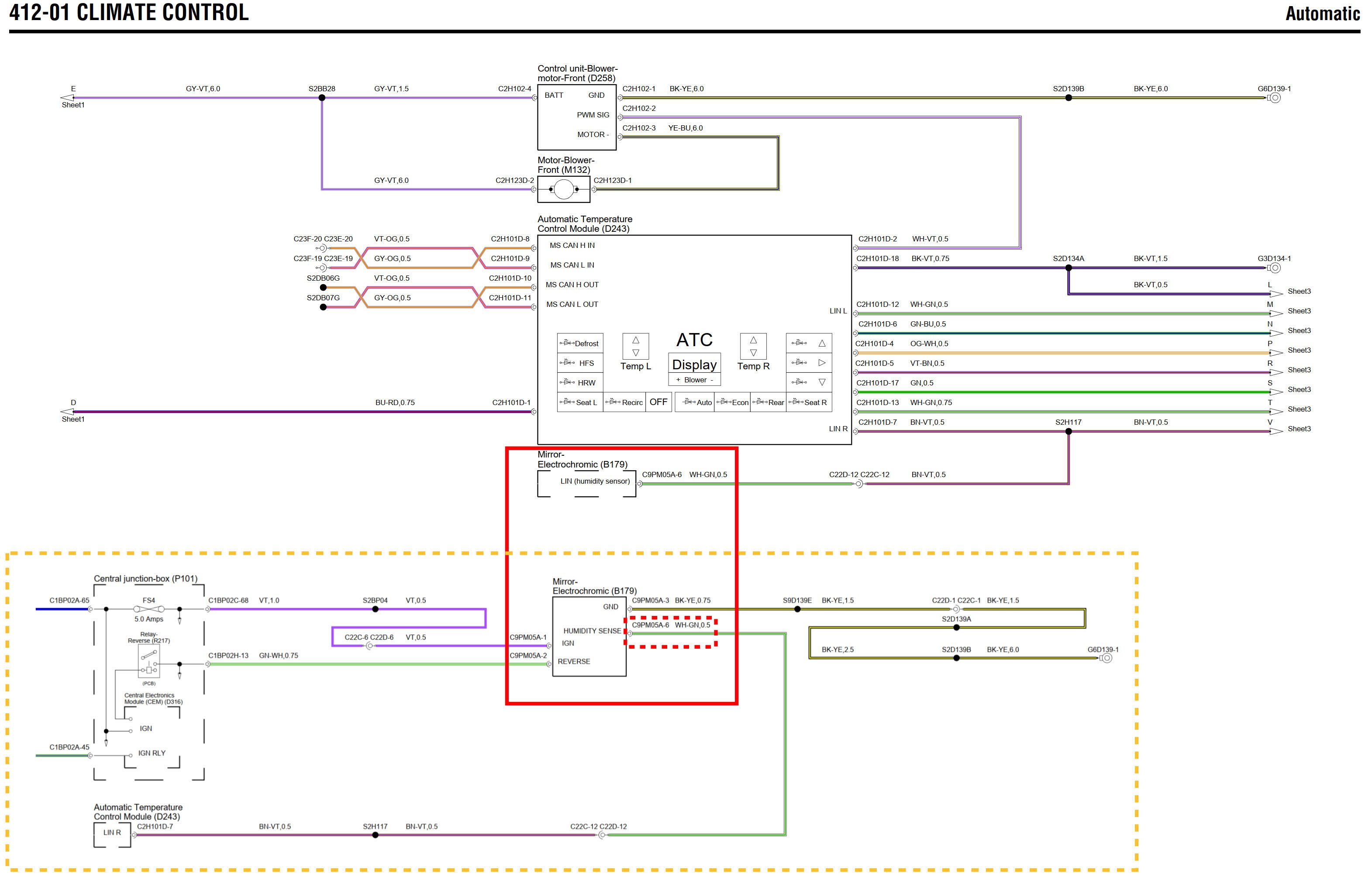The image size is (1372, 880).
Task: Click the Temp L up arrow
Action: click(x=636, y=340)
